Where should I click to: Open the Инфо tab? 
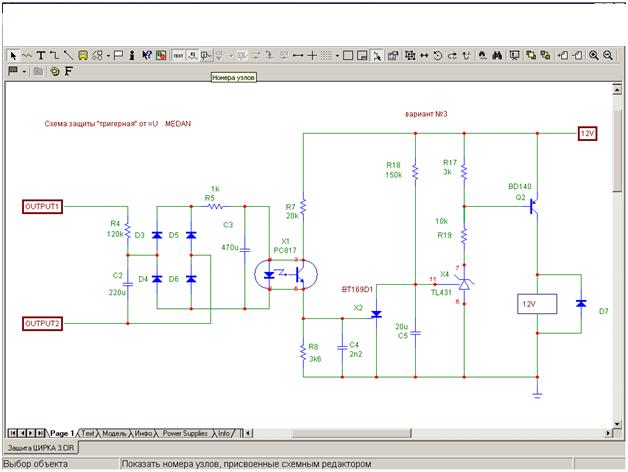tap(143, 433)
